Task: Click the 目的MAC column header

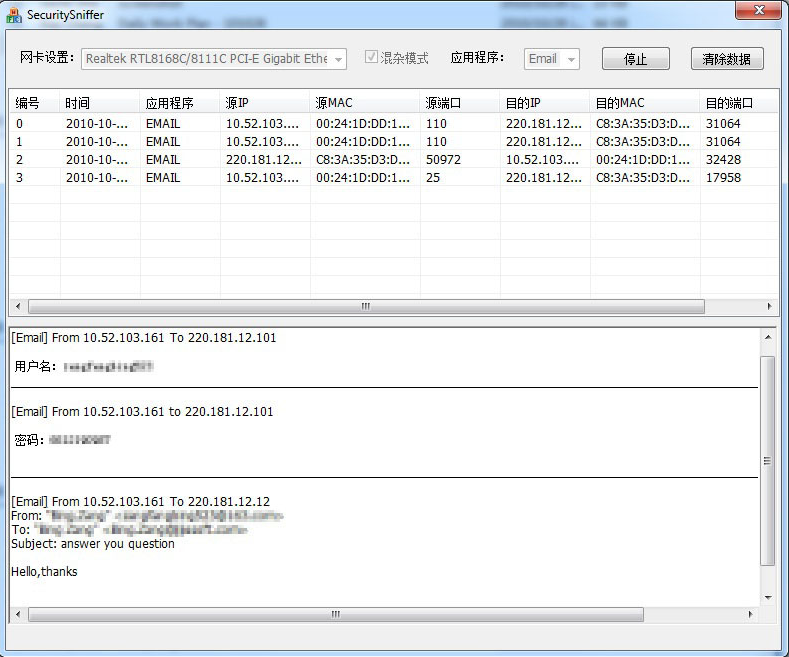Action: [x=645, y=103]
